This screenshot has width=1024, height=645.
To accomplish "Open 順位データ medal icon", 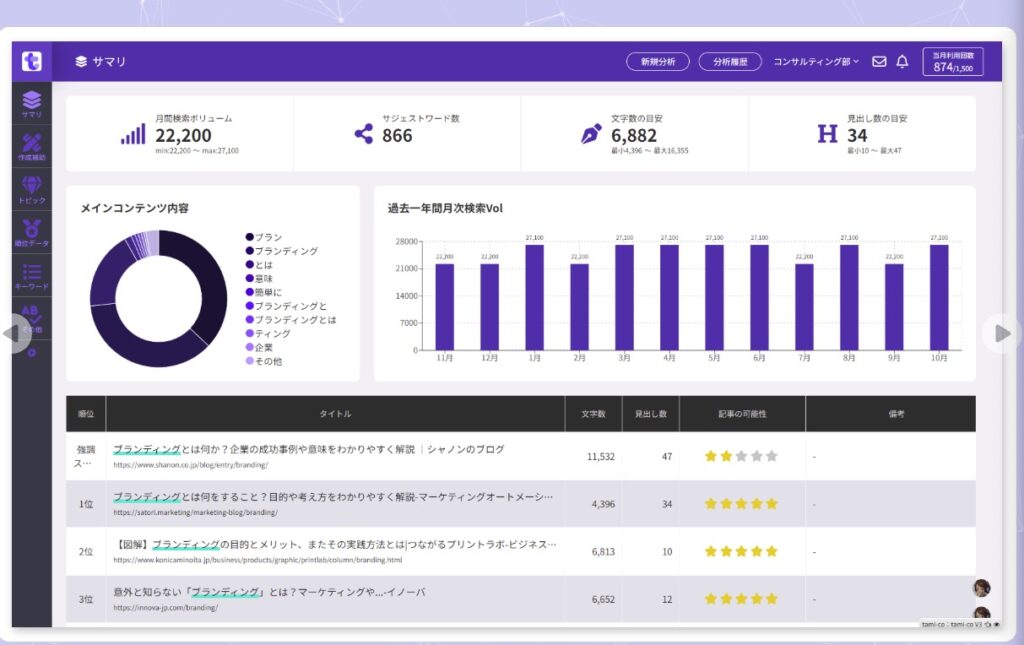I will click(32, 233).
